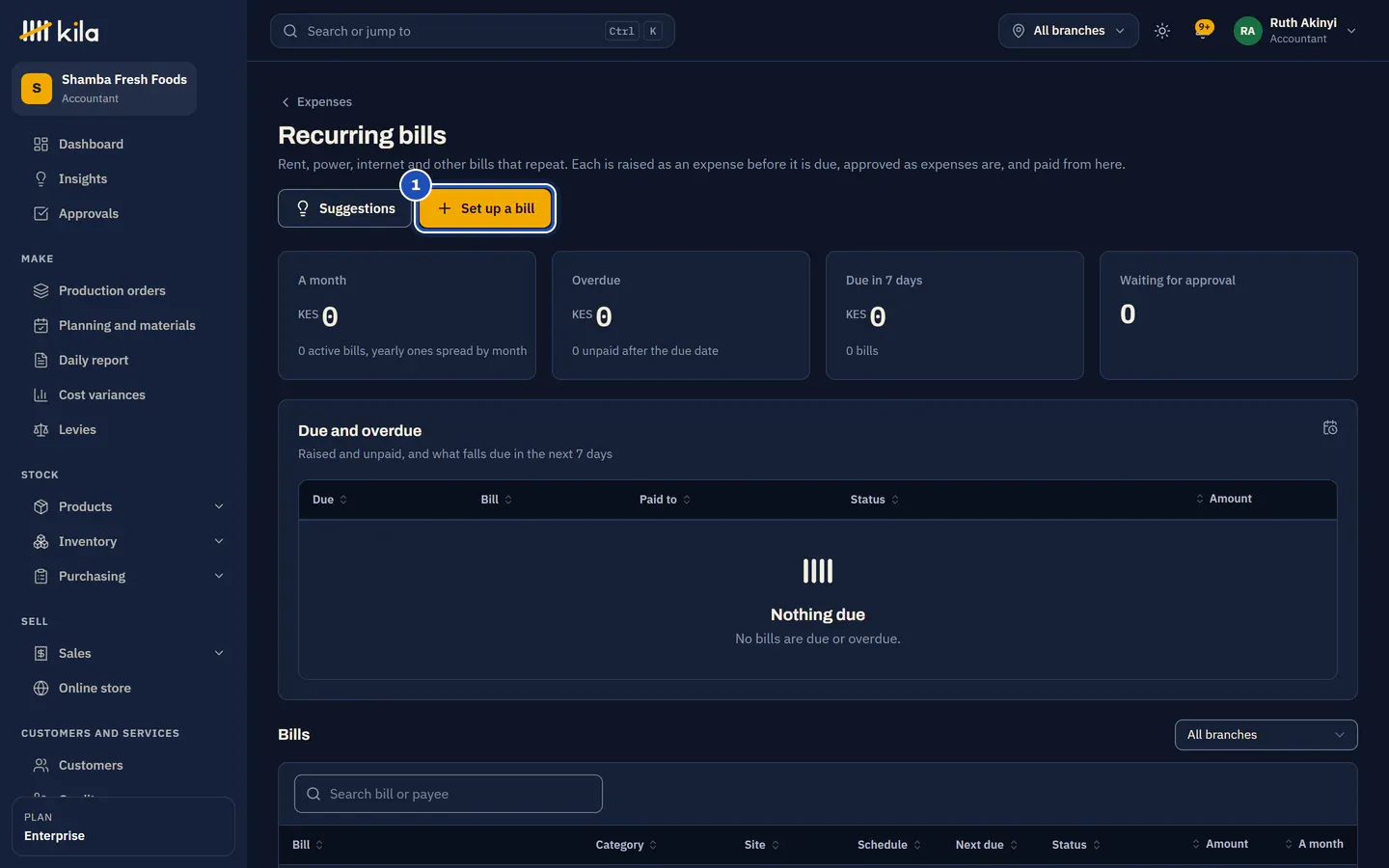Screen dimensions: 1389x868
Task: Open the notifications bell with 9+ badge
Action: (1203, 31)
